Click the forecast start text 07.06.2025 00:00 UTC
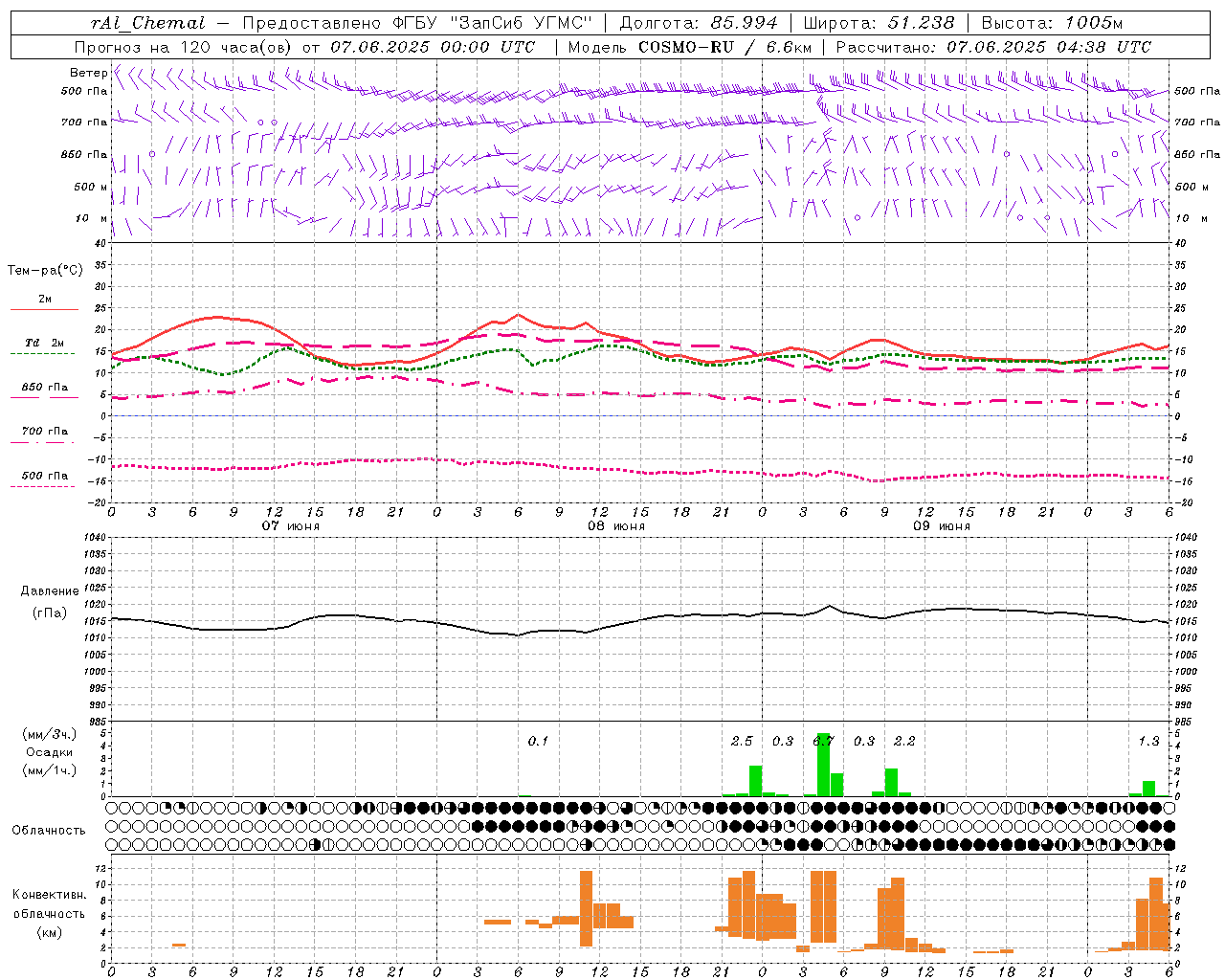The width and height of the screenshot is (1225, 980). pos(433,47)
